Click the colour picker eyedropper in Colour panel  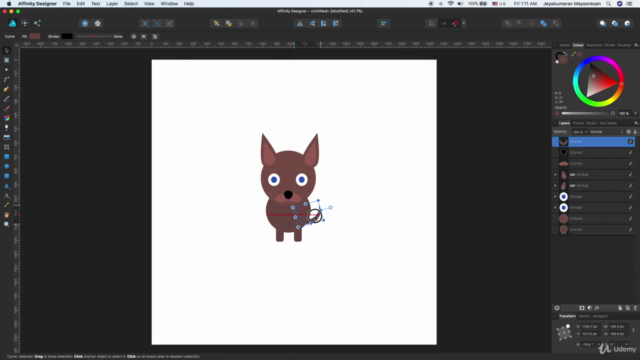(573, 54)
